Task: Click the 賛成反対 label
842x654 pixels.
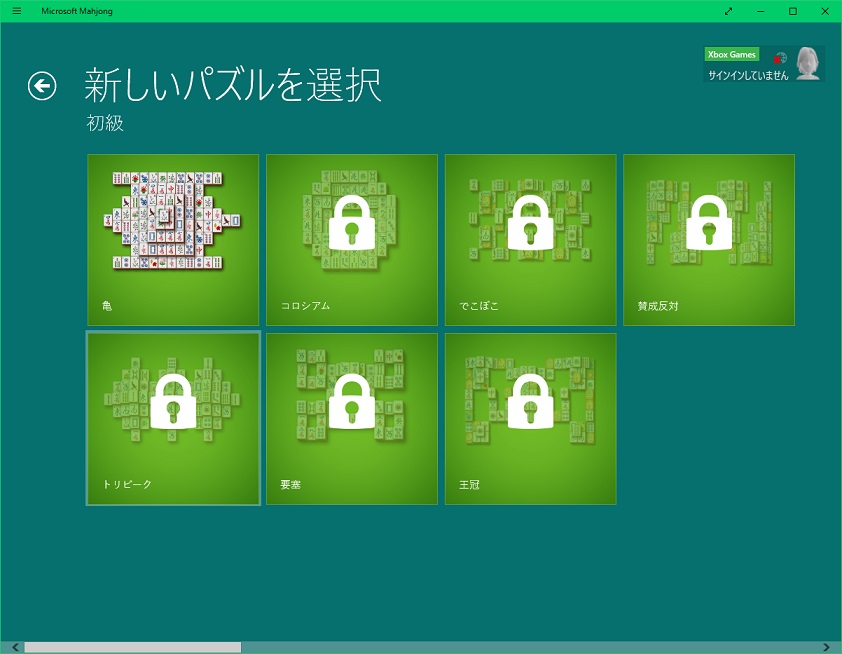Action: [658, 306]
